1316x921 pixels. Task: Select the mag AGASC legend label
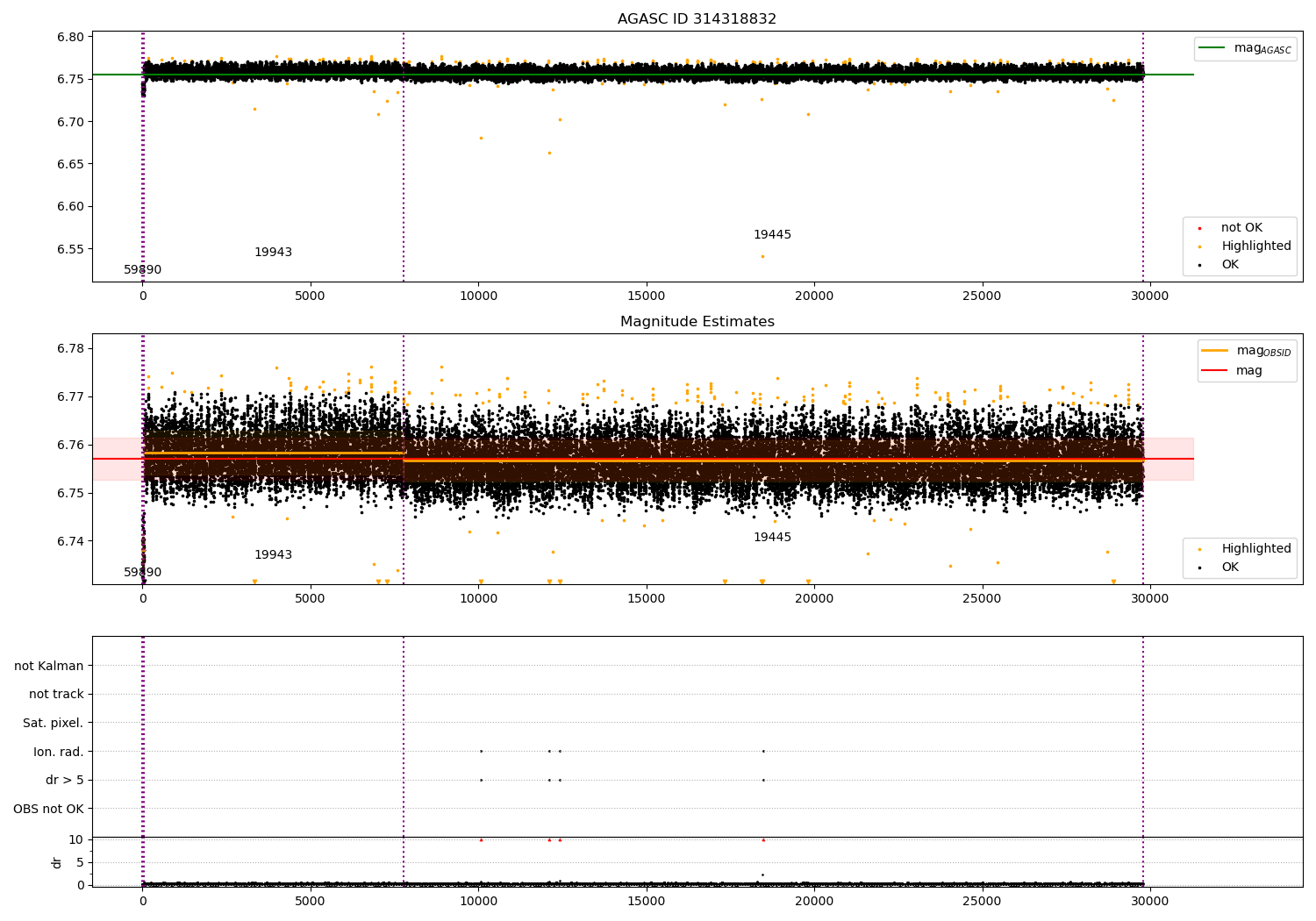click(x=1262, y=48)
